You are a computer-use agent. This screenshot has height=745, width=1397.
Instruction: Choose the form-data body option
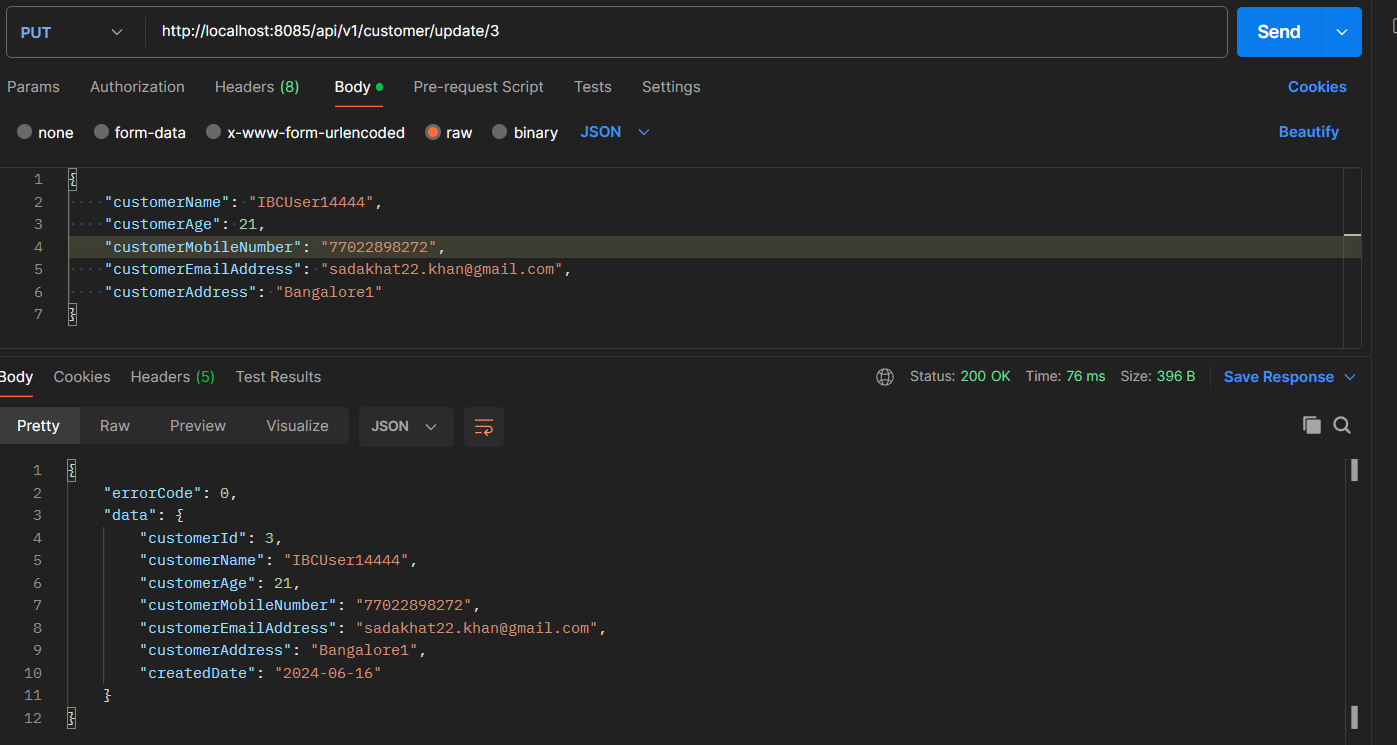tap(101, 132)
